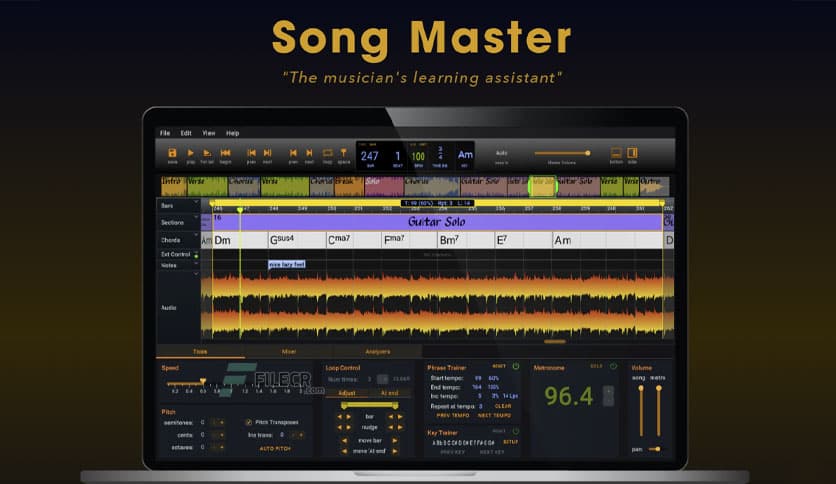Click the blue note label in Notes track

tap(287, 264)
